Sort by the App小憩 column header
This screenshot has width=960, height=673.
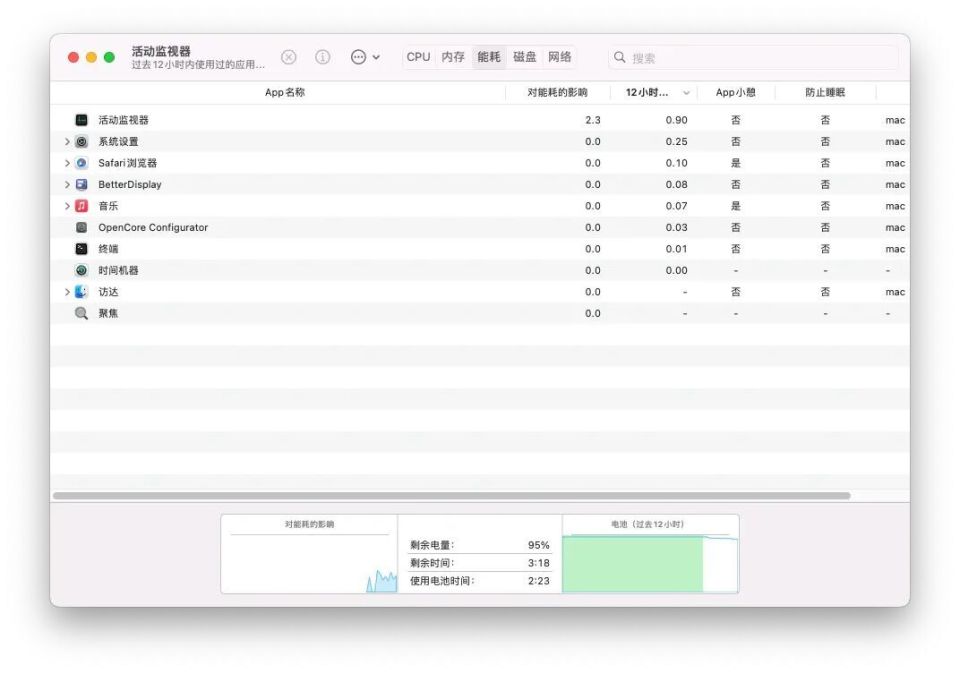click(x=735, y=92)
